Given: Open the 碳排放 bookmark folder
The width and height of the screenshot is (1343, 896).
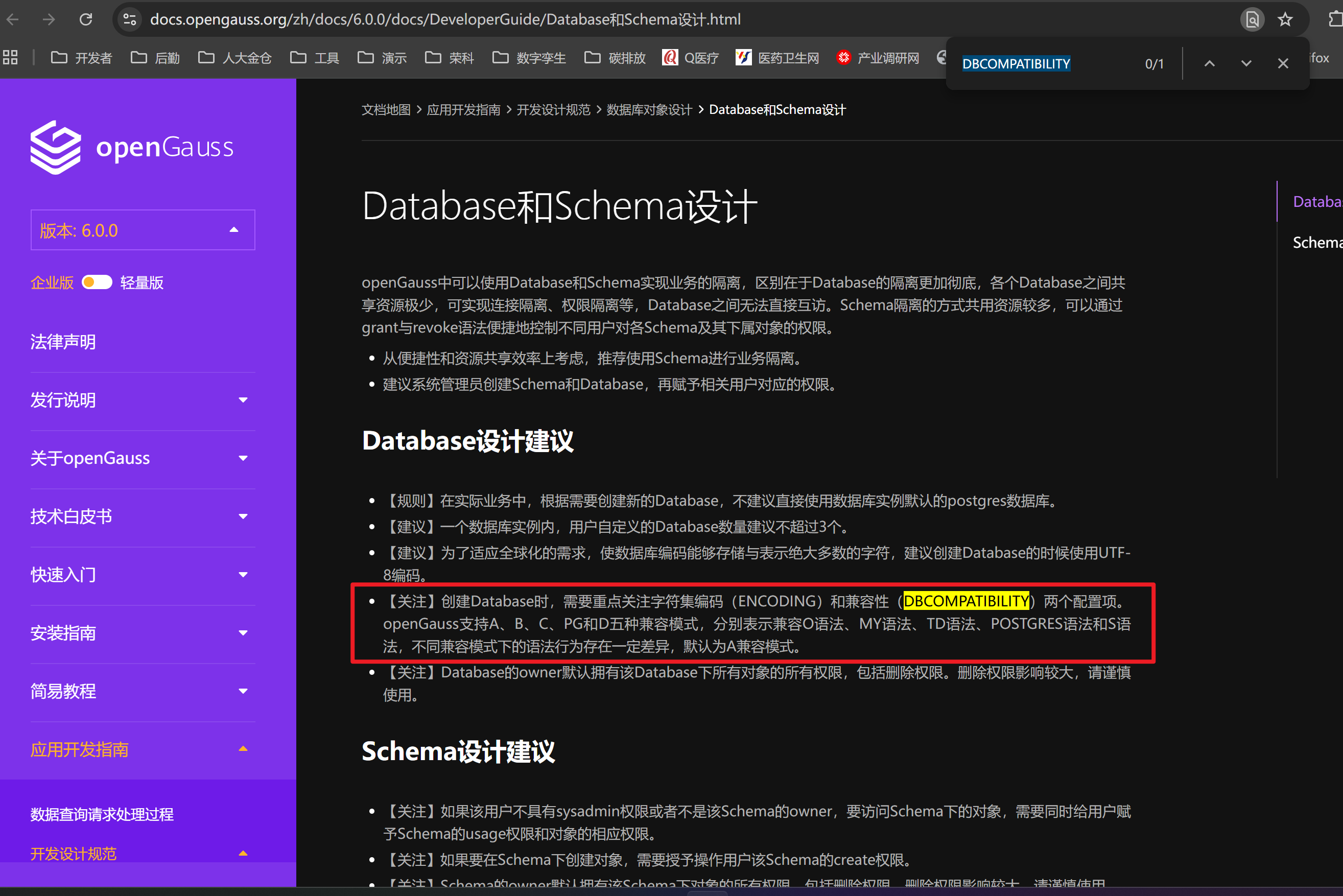Looking at the screenshot, I should [x=615, y=58].
